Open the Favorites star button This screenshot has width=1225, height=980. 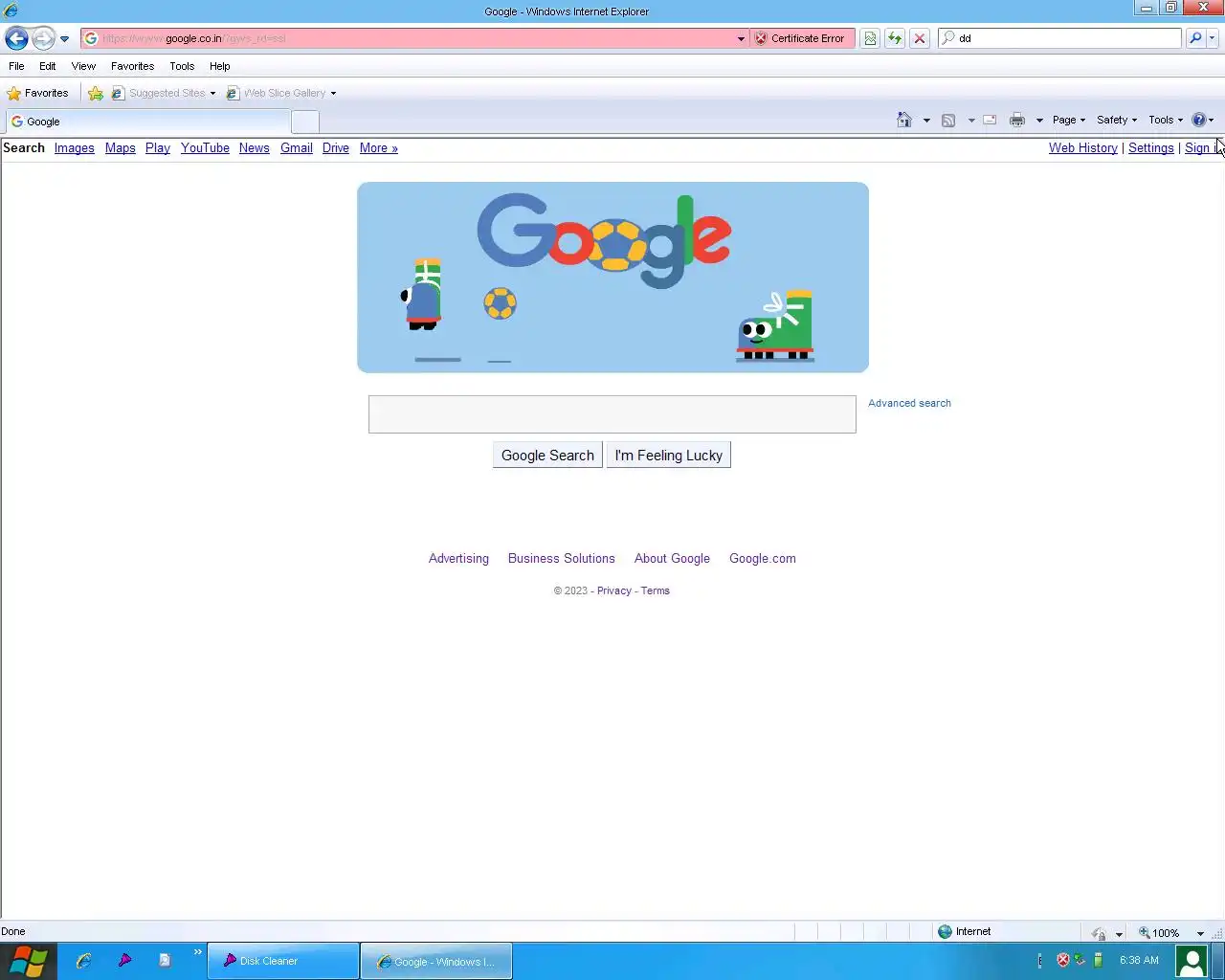point(38,93)
